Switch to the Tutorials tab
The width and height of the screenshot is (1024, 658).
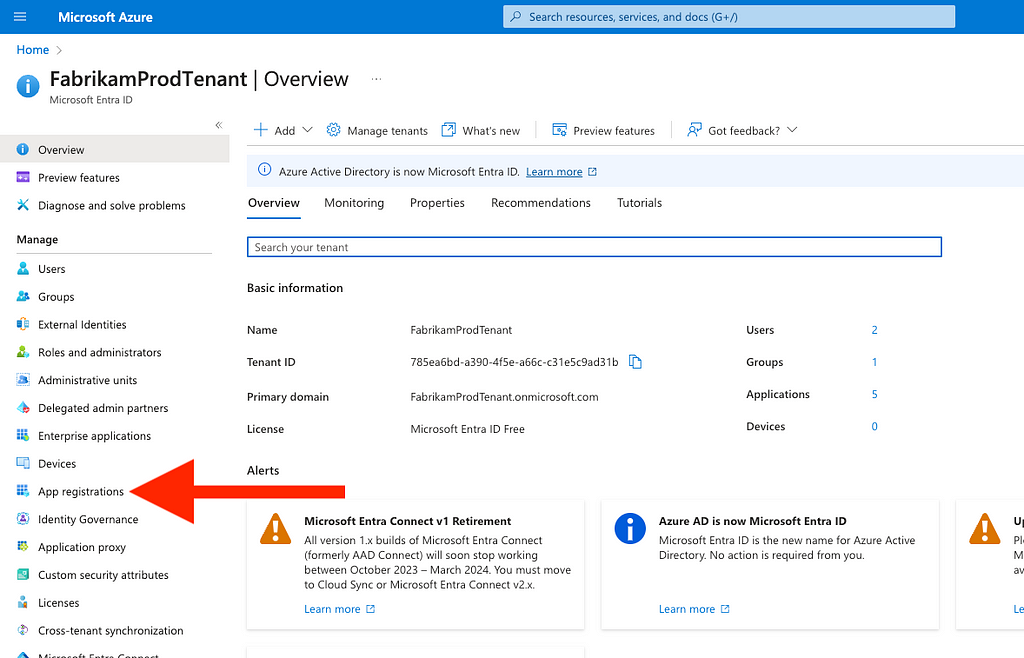click(639, 203)
